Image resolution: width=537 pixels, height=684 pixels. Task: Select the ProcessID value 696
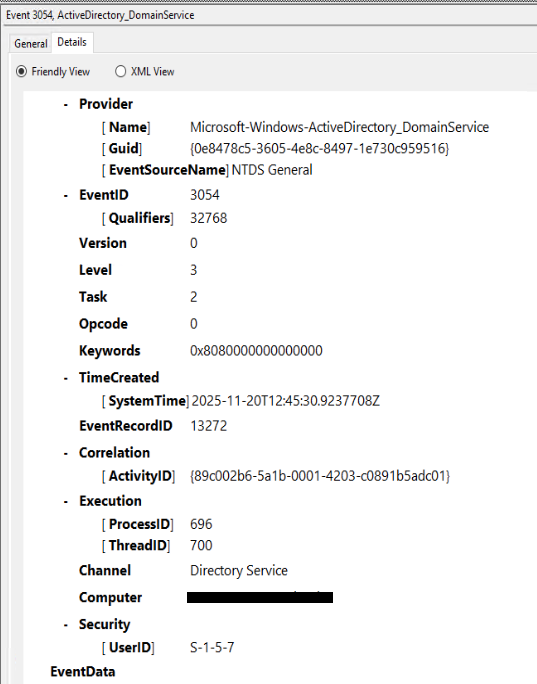coord(201,524)
